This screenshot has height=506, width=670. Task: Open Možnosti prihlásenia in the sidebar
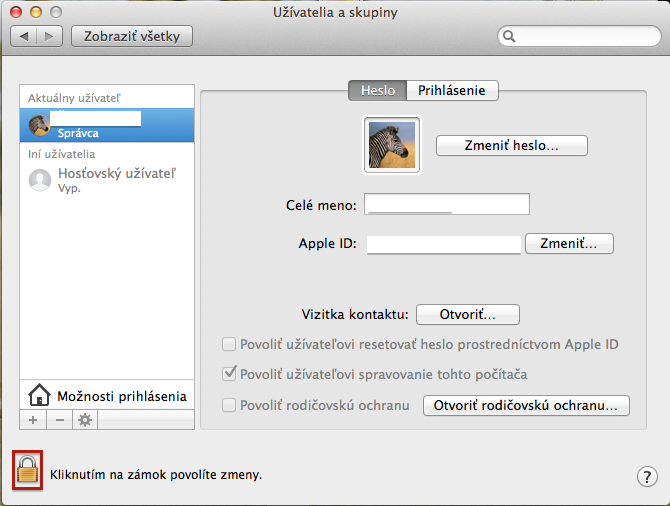coord(107,395)
